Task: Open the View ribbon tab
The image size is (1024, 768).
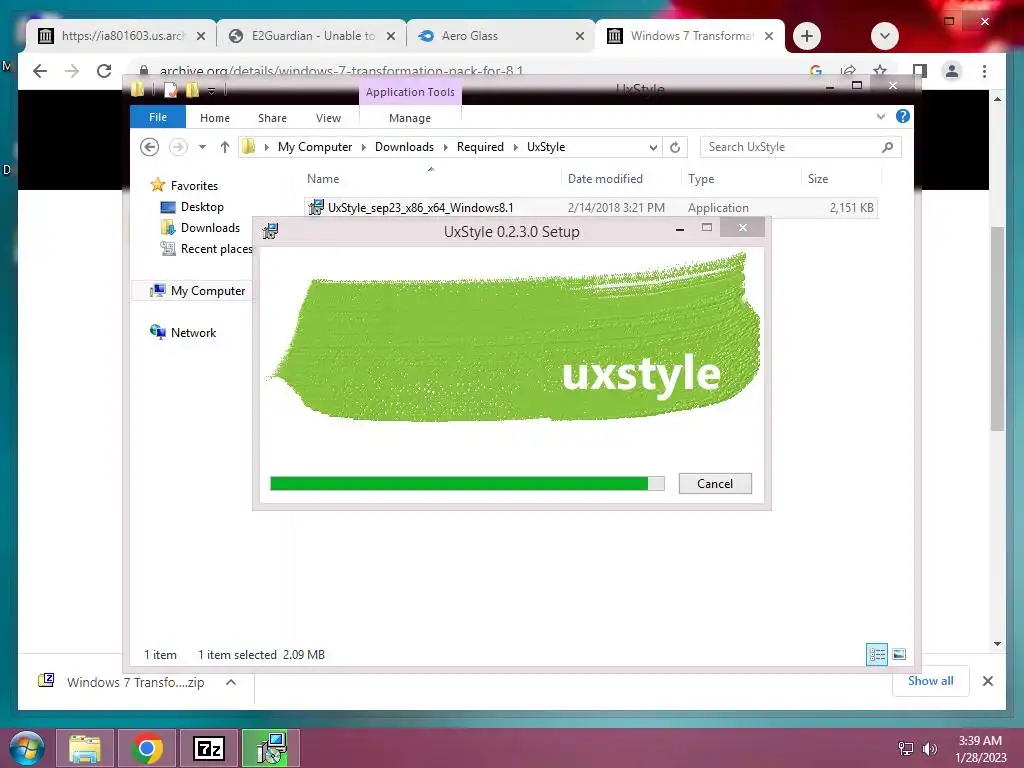Action: click(328, 118)
